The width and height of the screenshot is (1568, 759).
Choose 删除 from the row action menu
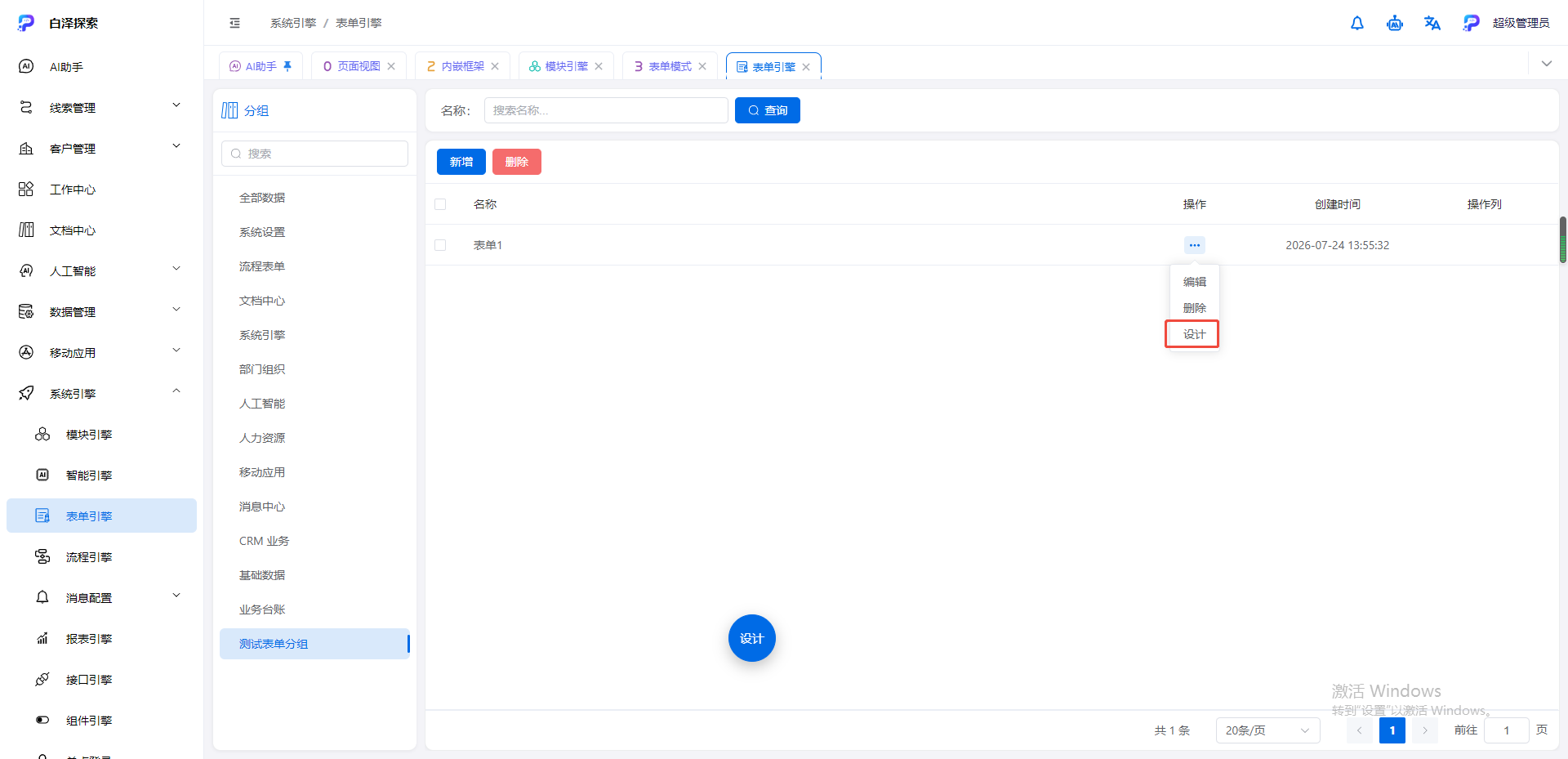pyautogui.click(x=1194, y=308)
